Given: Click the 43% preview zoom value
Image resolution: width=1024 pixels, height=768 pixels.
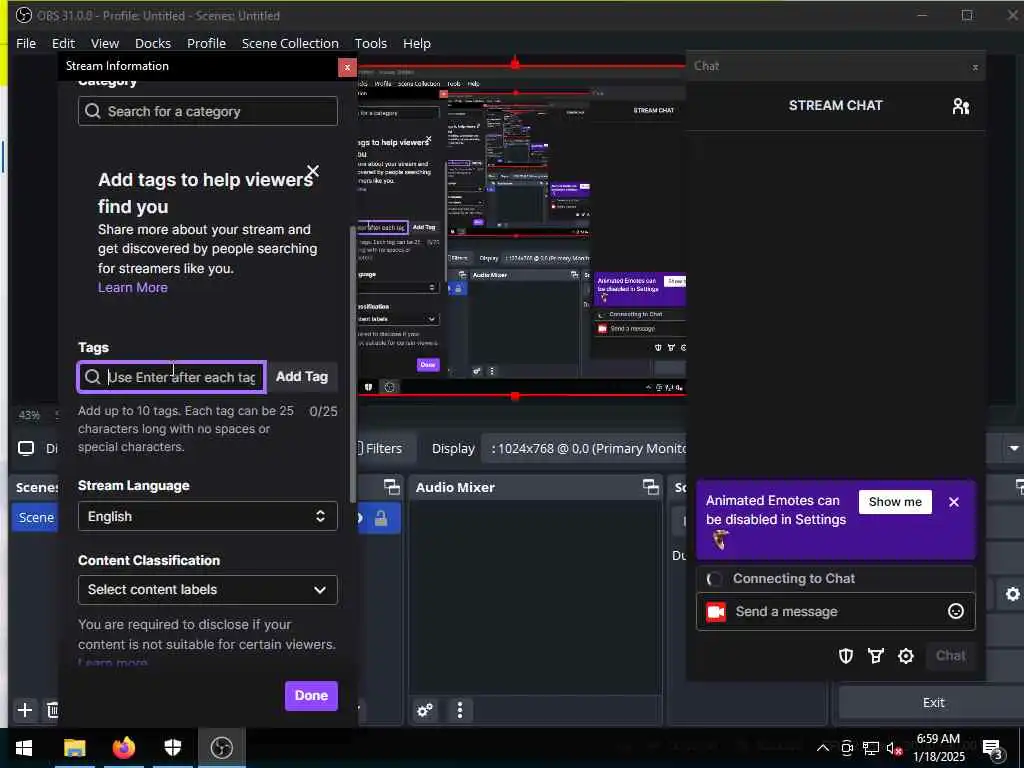Looking at the screenshot, I should tap(29, 415).
